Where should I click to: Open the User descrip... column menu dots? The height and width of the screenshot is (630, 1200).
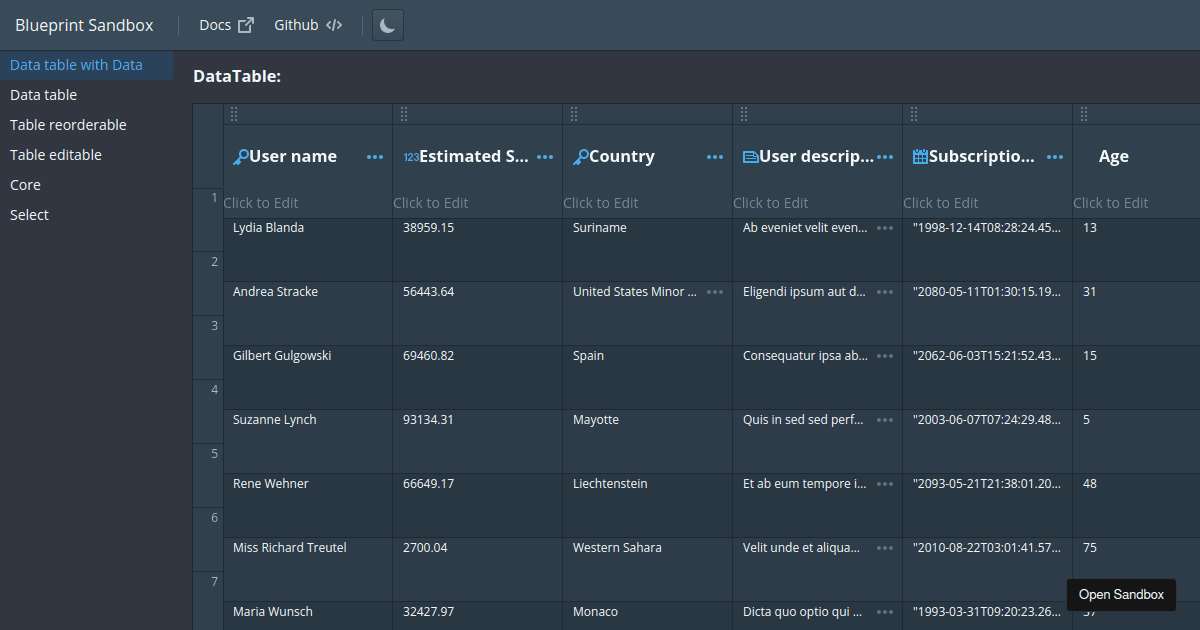(x=885, y=157)
